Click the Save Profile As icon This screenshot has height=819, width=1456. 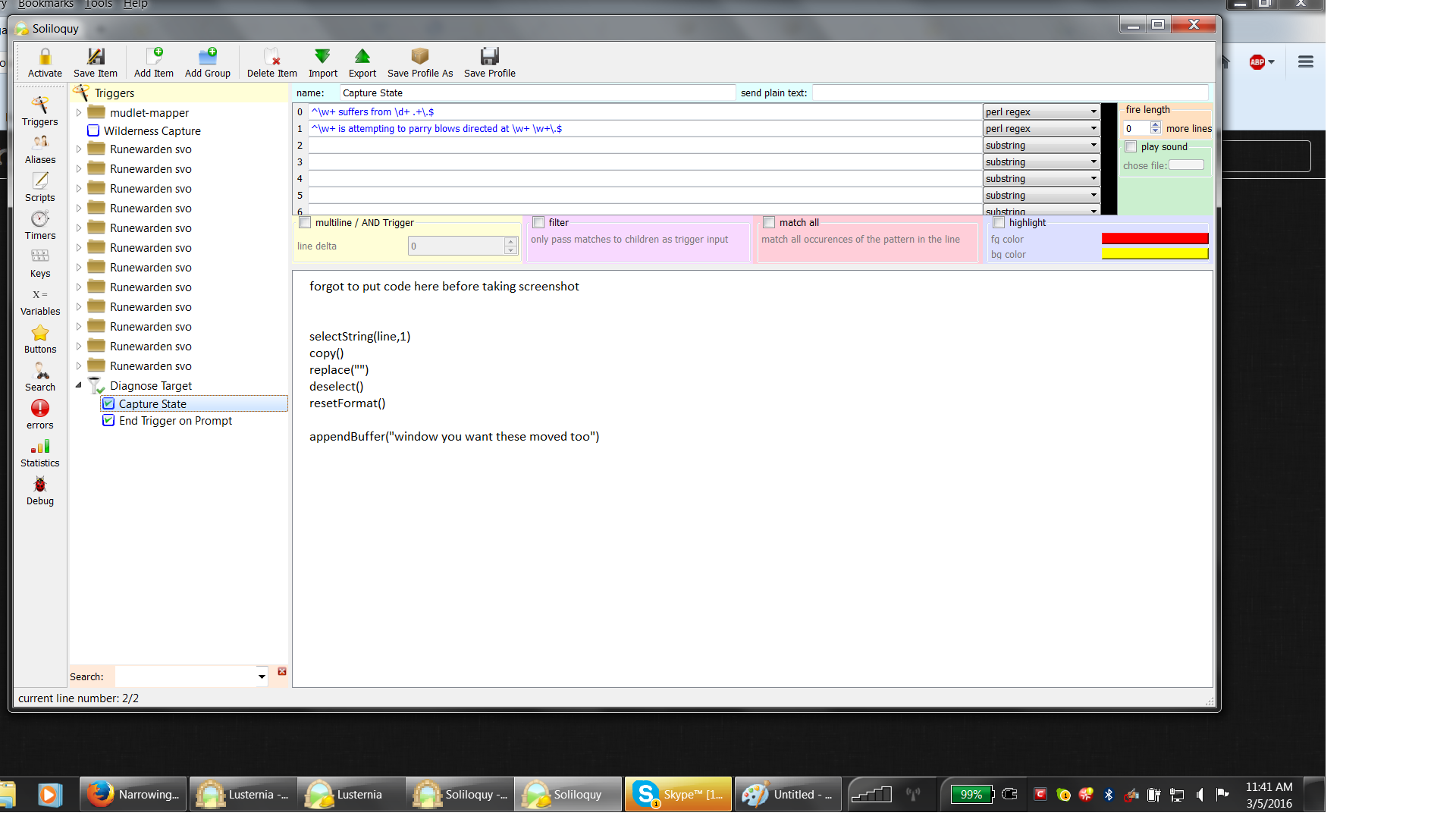tap(420, 57)
